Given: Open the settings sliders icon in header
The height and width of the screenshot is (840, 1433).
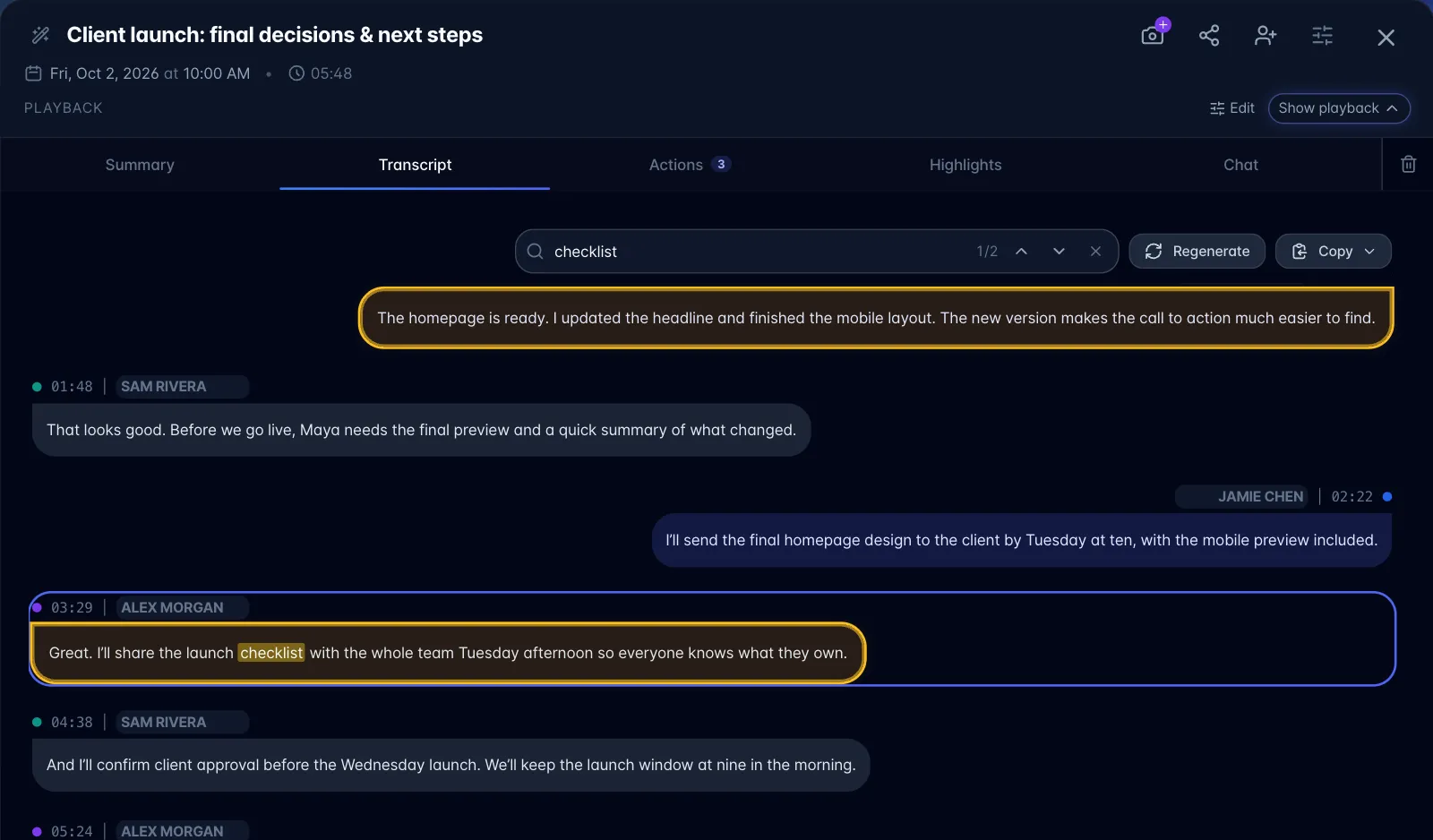Looking at the screenshot, I should pyautogui.click(x=1323, y=35).
